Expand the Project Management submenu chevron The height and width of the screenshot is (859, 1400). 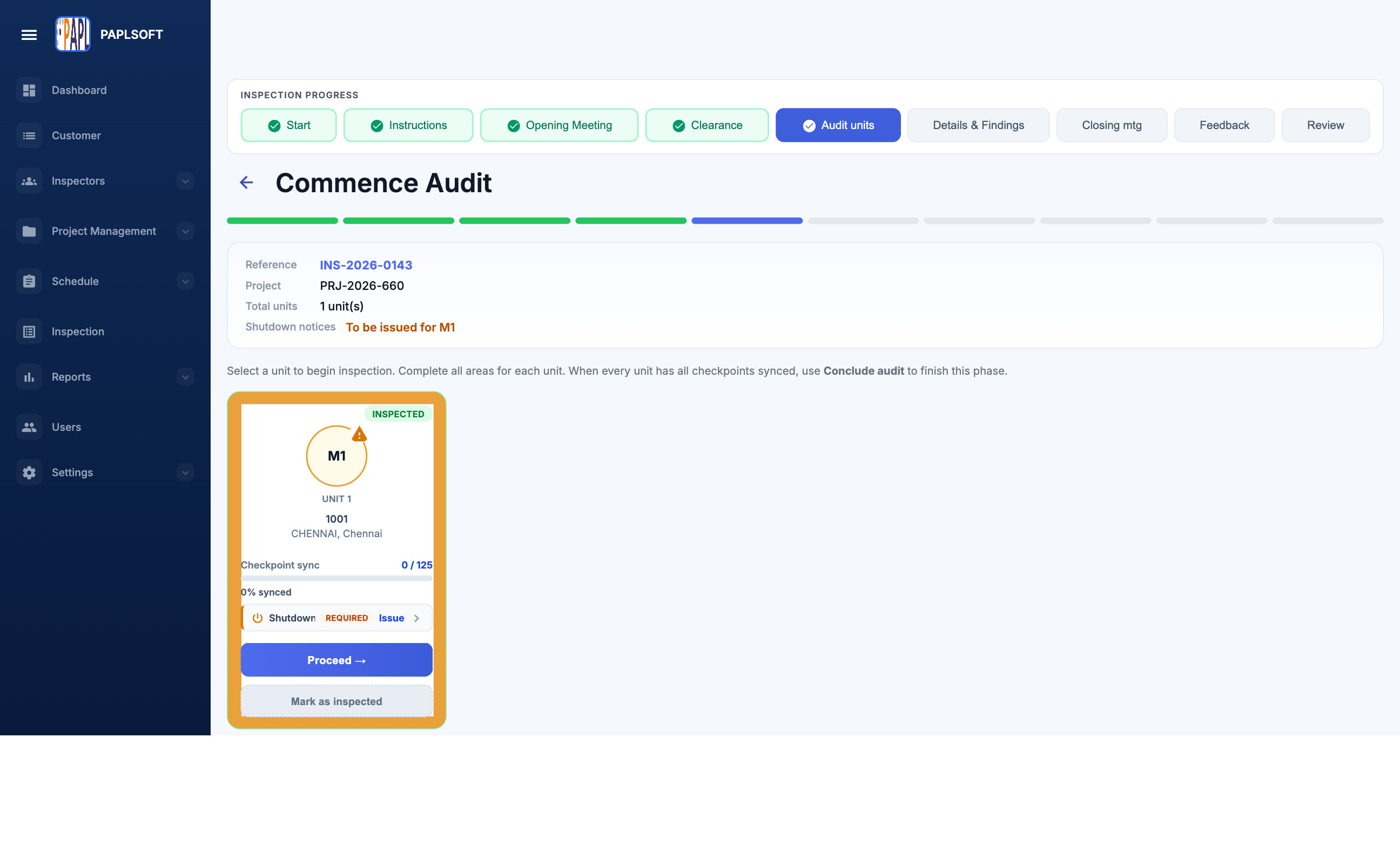(185, 231)
